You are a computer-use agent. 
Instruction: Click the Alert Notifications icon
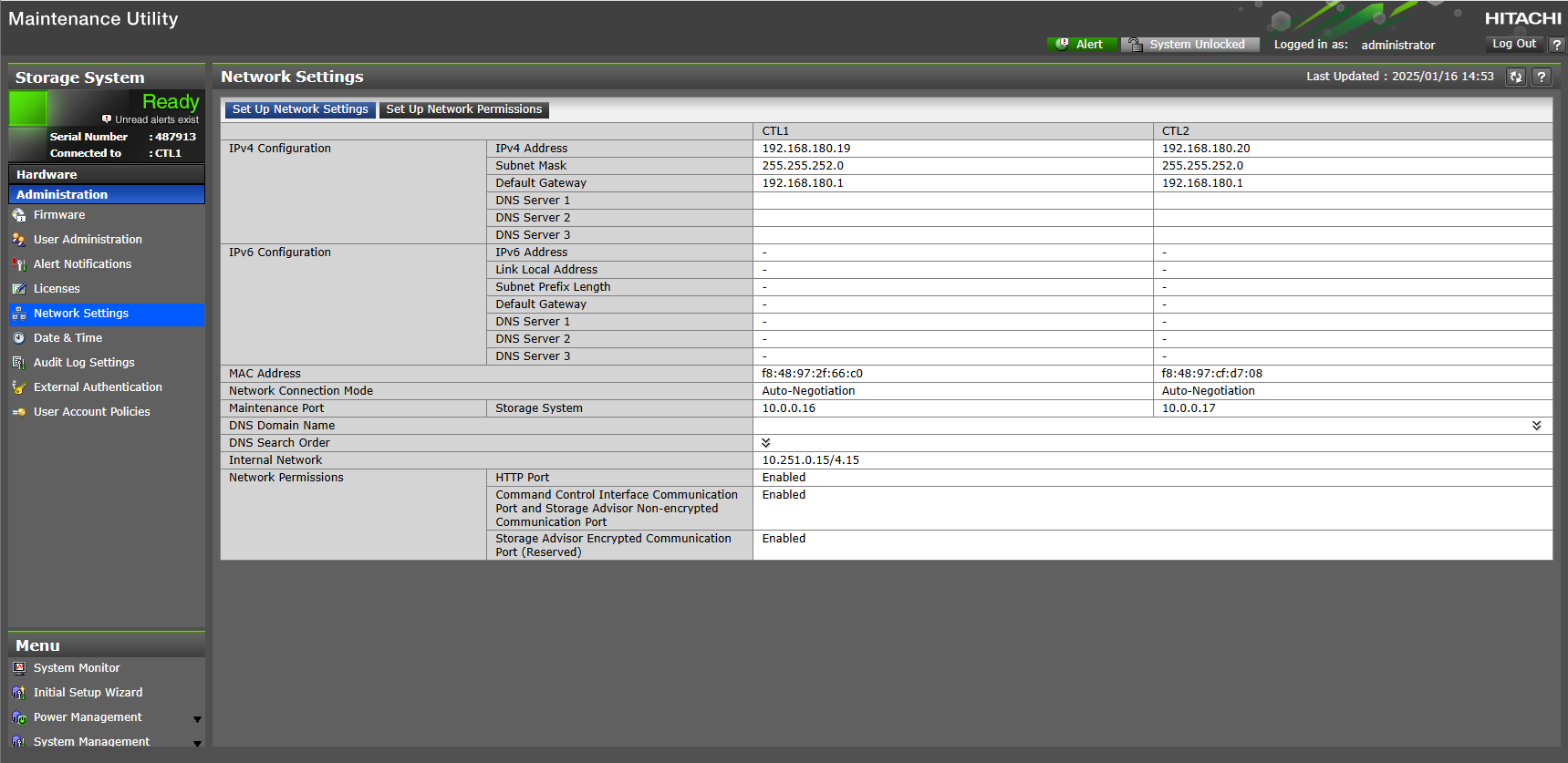(19, 264)
